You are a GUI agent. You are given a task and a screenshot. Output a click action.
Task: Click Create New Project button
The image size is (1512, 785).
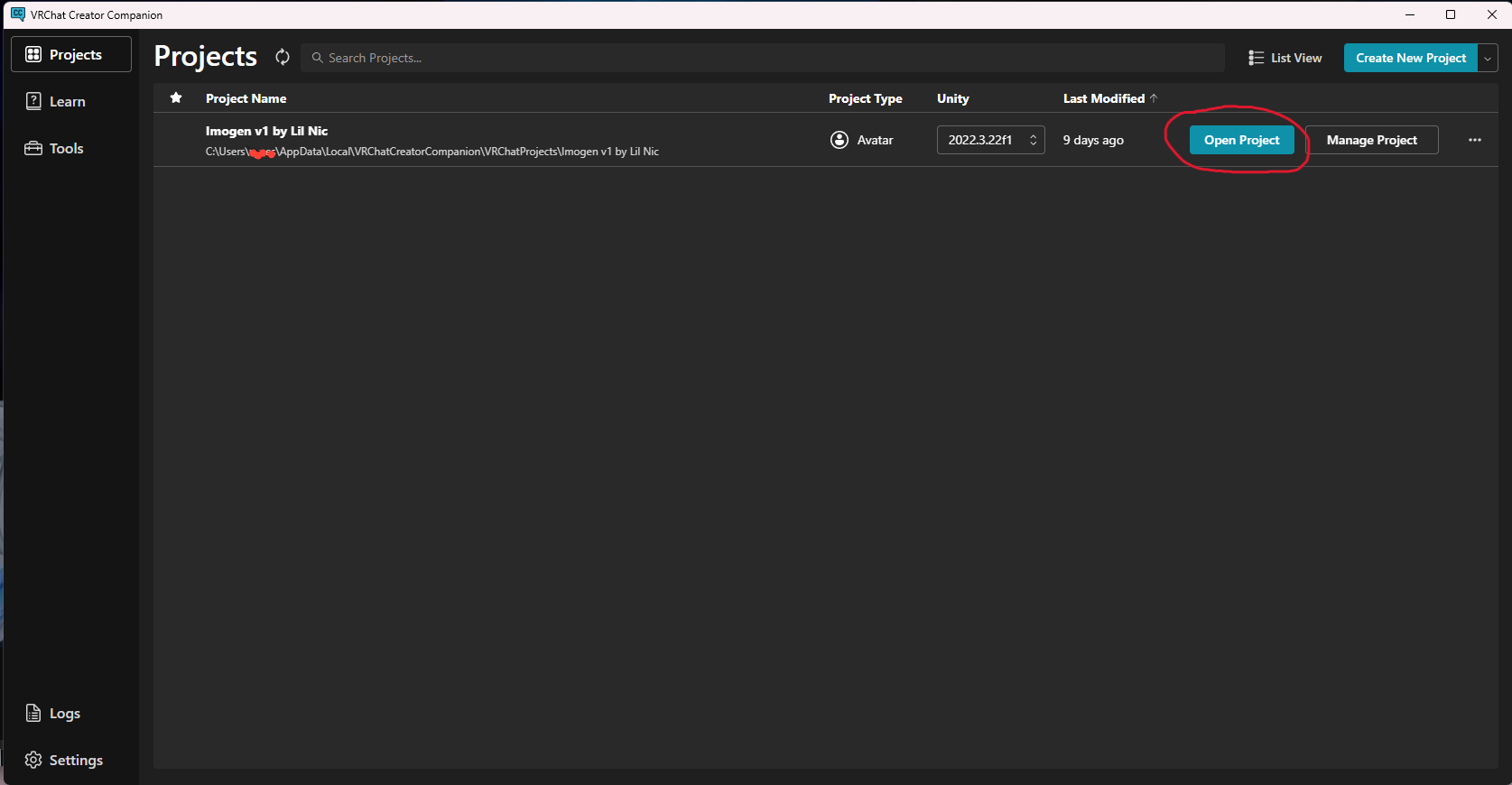click(x=1411, y=58)
